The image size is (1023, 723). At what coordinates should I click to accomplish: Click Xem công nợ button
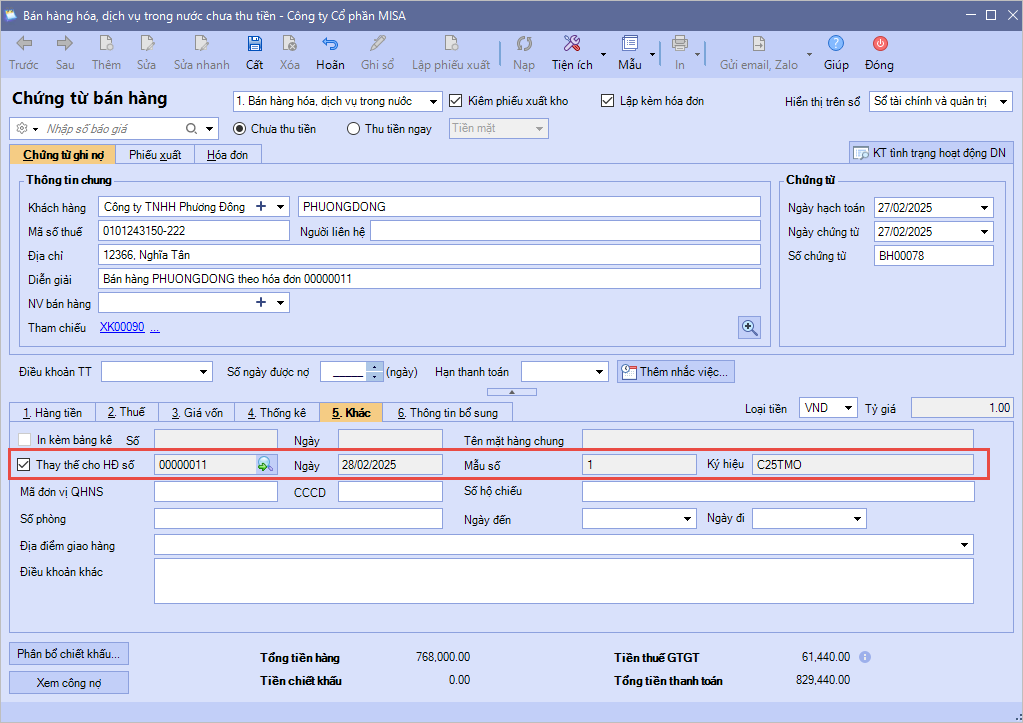point(69,683)
